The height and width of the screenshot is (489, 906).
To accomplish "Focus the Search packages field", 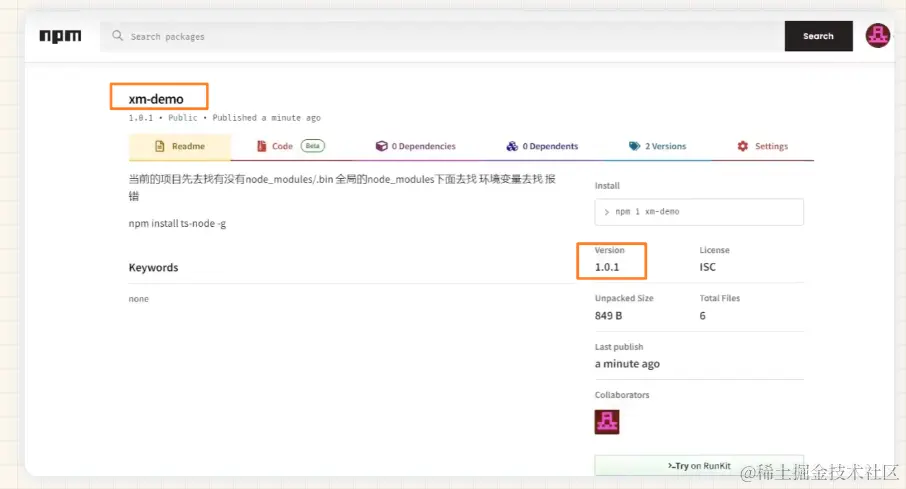I will tap(442, 36).
